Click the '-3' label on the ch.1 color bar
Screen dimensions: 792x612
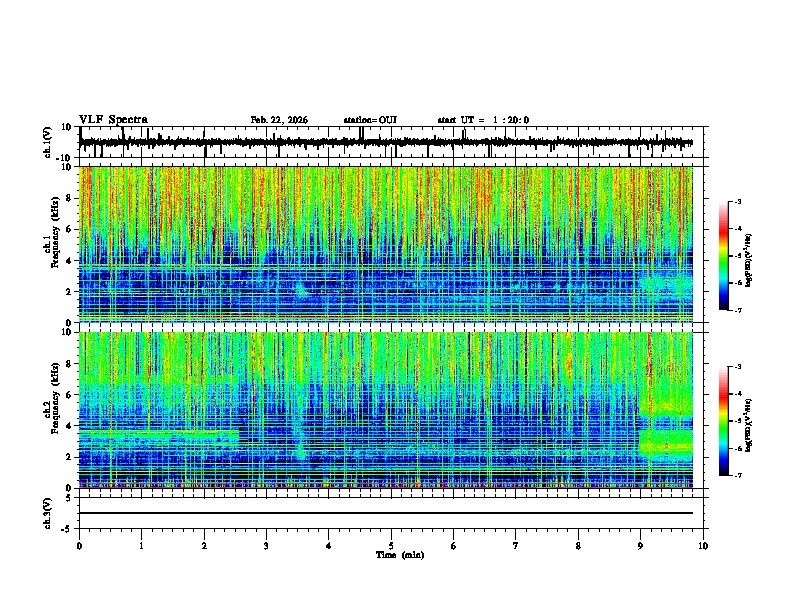(x=737, y=201)
